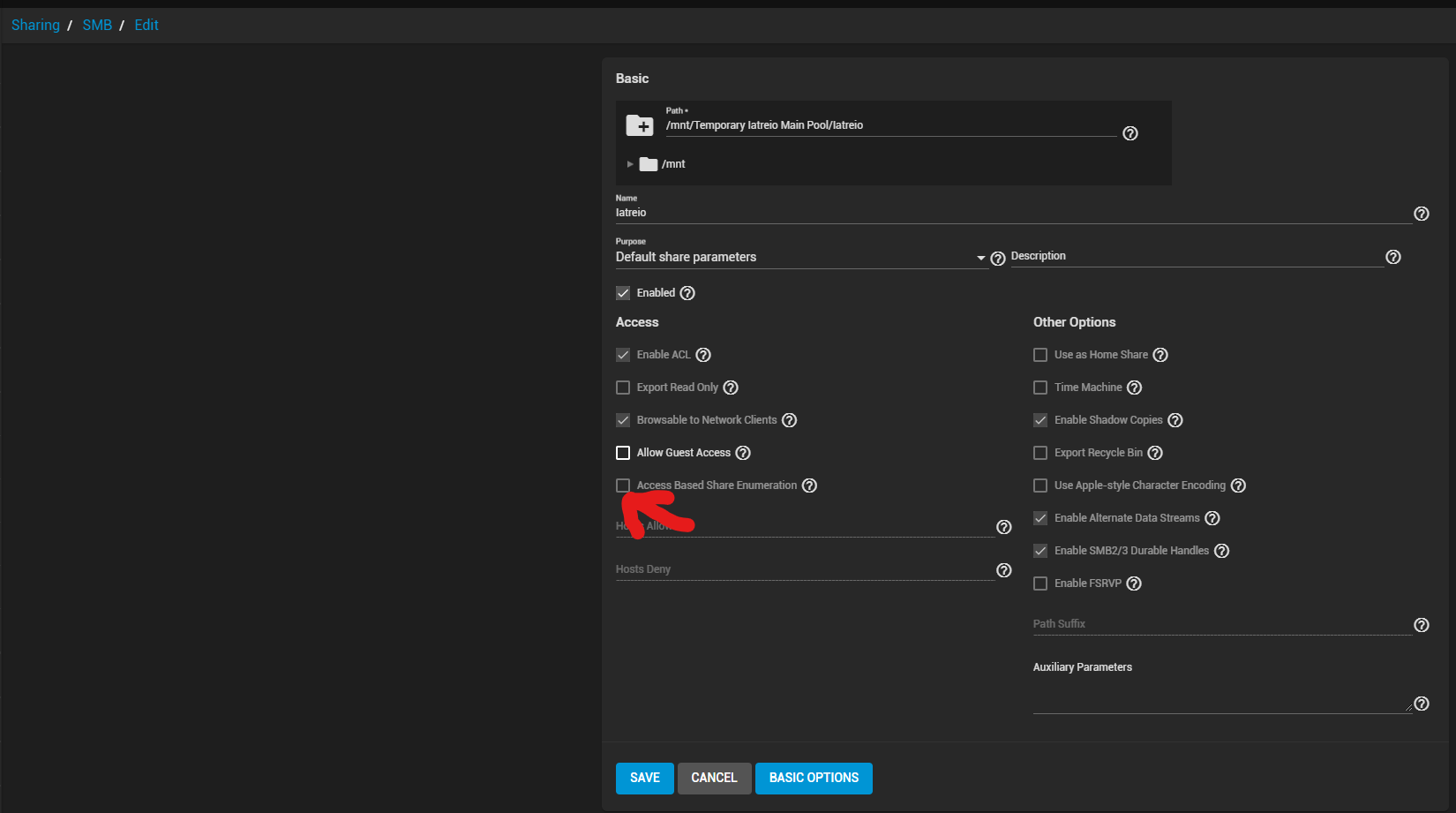Enable Use Apple-style Character Encoding

[x=1040, y=486]
